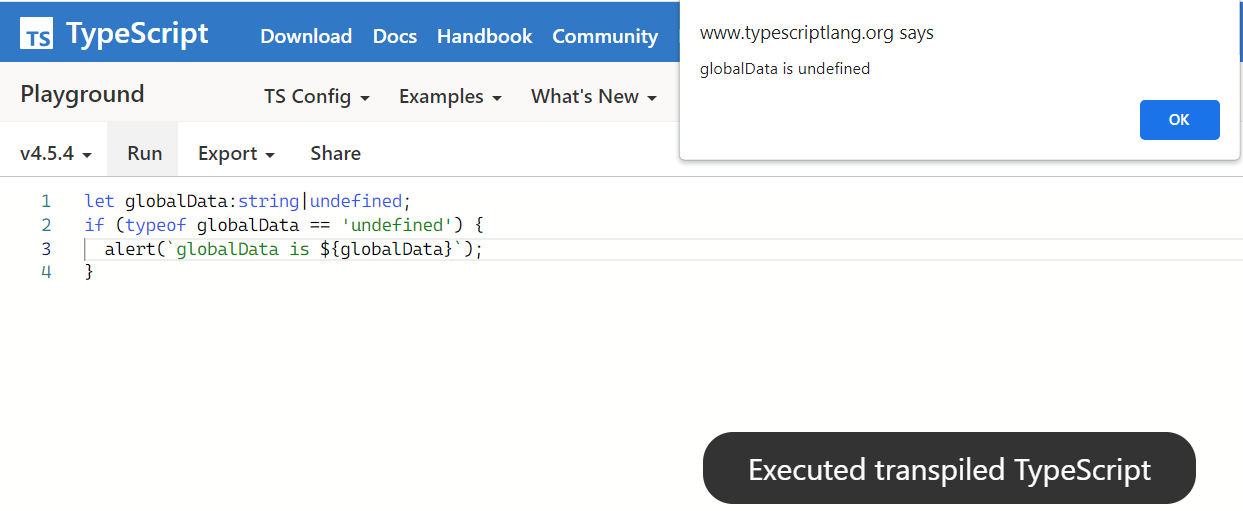This screenshot has height=511, width=1243.
Task: Click the 'Executed transpiled TypeScript' toast
Action: click(x=949, y=469)
